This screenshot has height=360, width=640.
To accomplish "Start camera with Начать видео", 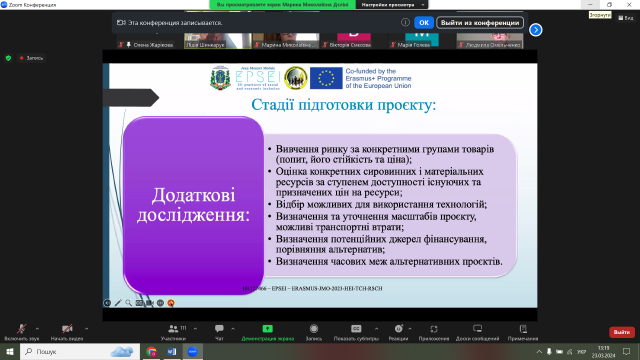I will (x=67, y=332).
